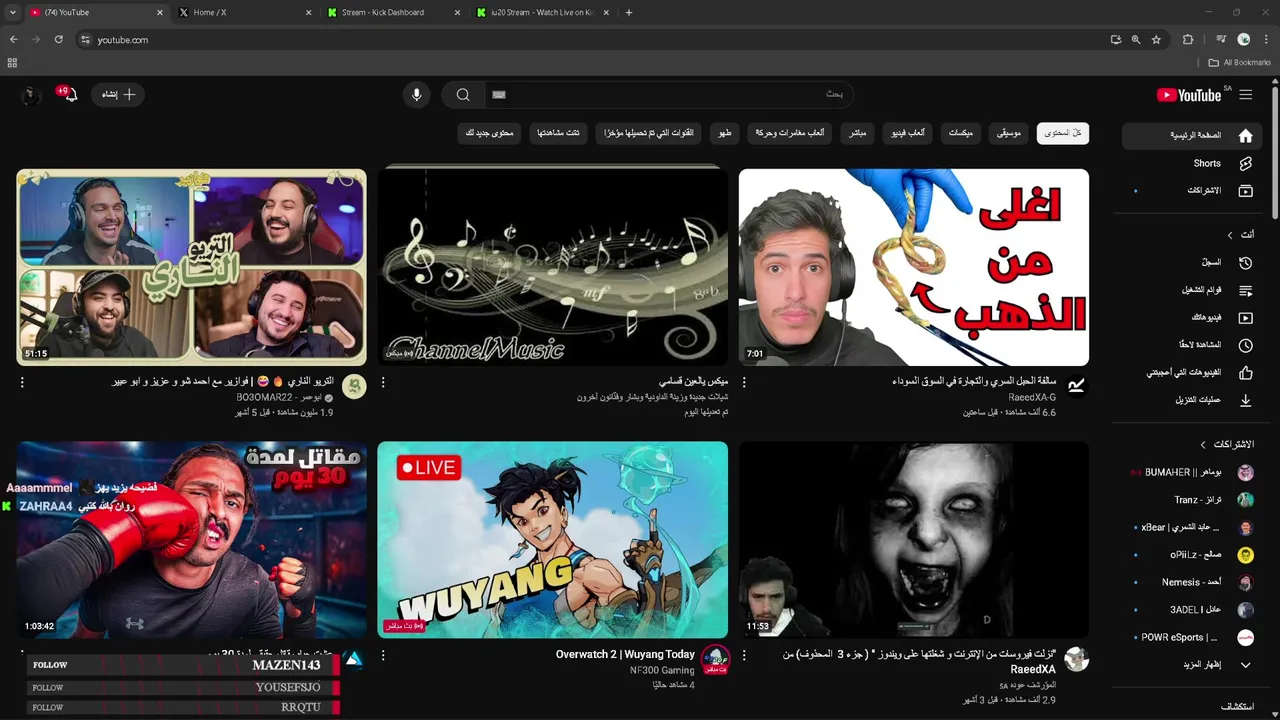
Task: Bookmark this page with the star icon
Action: point(1156,40)
